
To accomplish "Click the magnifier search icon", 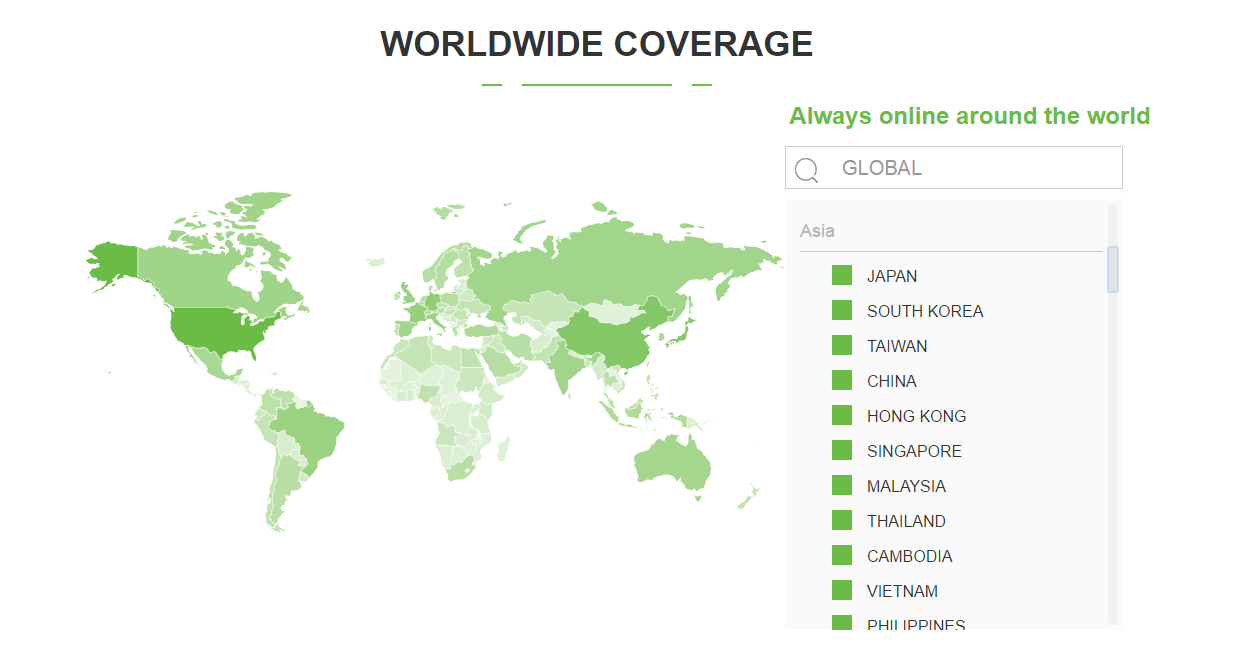I will (x=806, y=169).
